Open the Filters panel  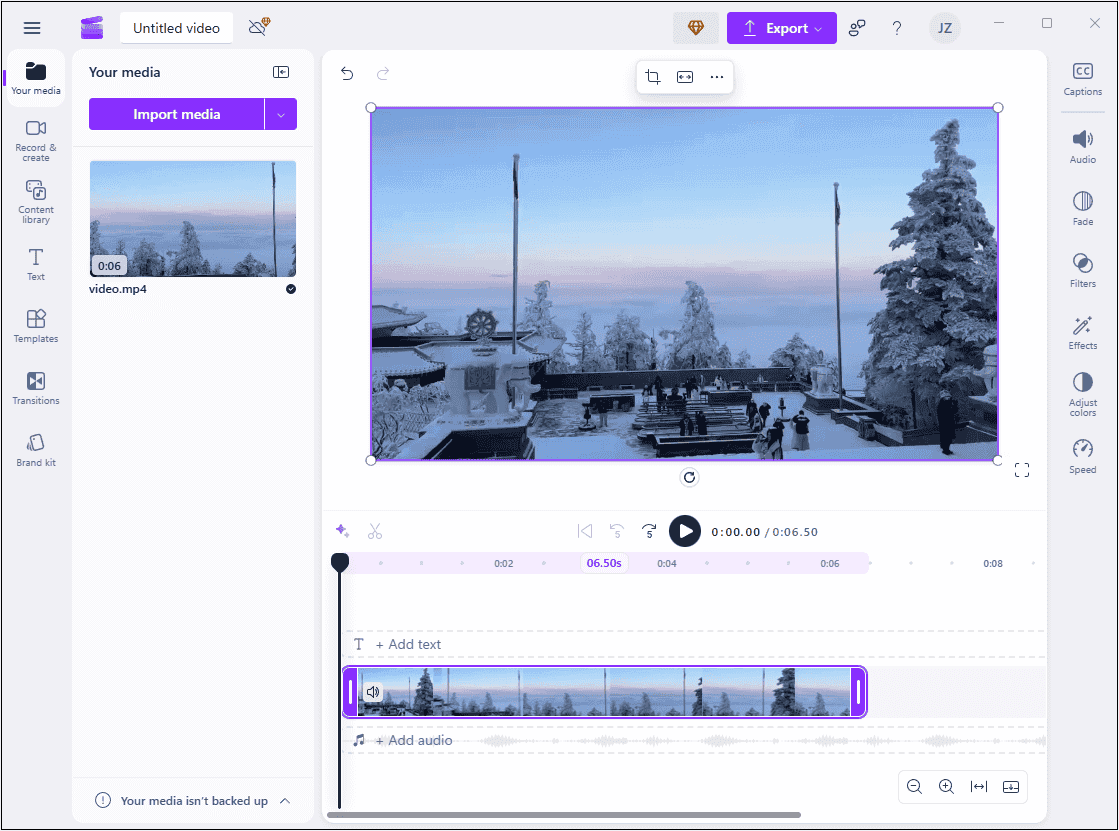pos(1082,268)
